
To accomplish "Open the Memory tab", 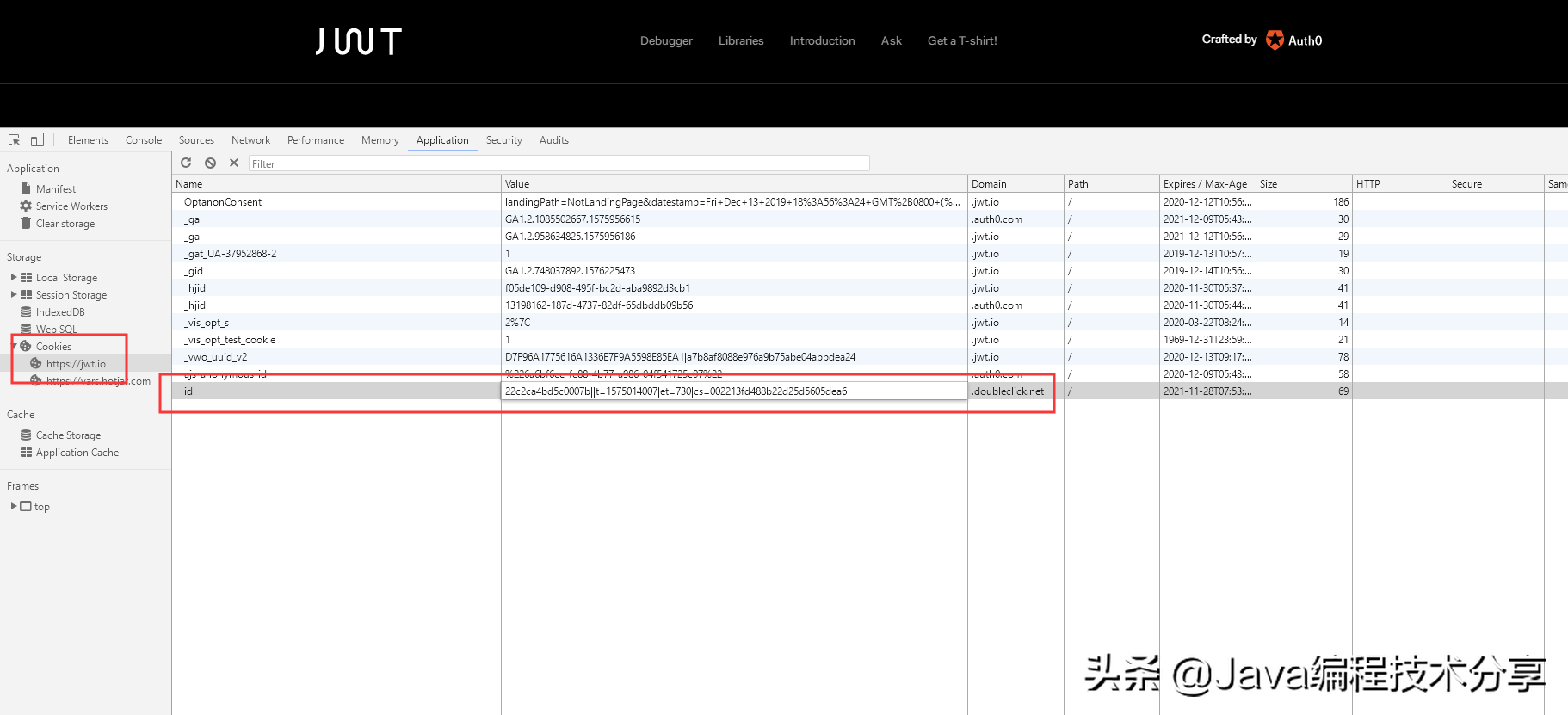I will click(x=380, y=140).
